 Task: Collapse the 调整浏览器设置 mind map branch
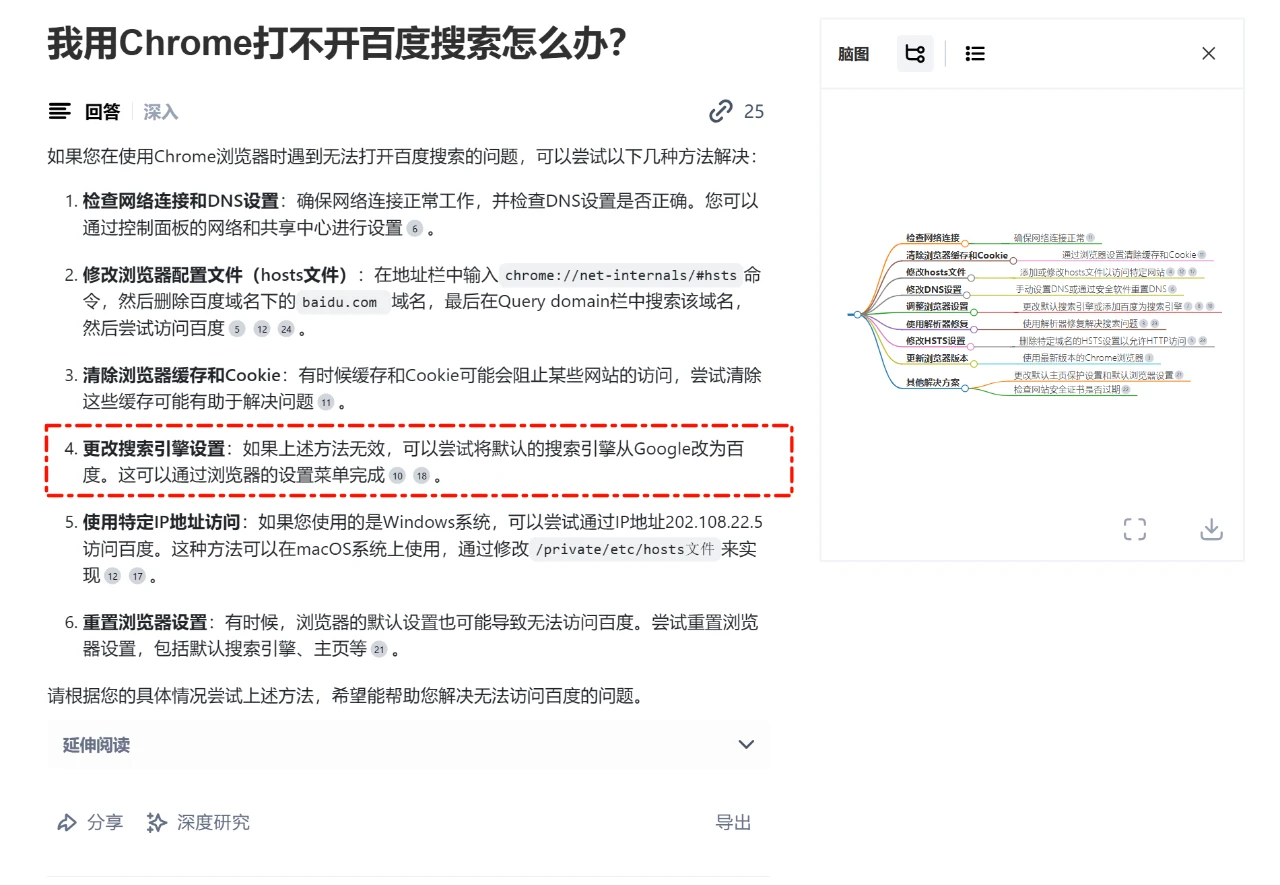[x=974, y=312]
